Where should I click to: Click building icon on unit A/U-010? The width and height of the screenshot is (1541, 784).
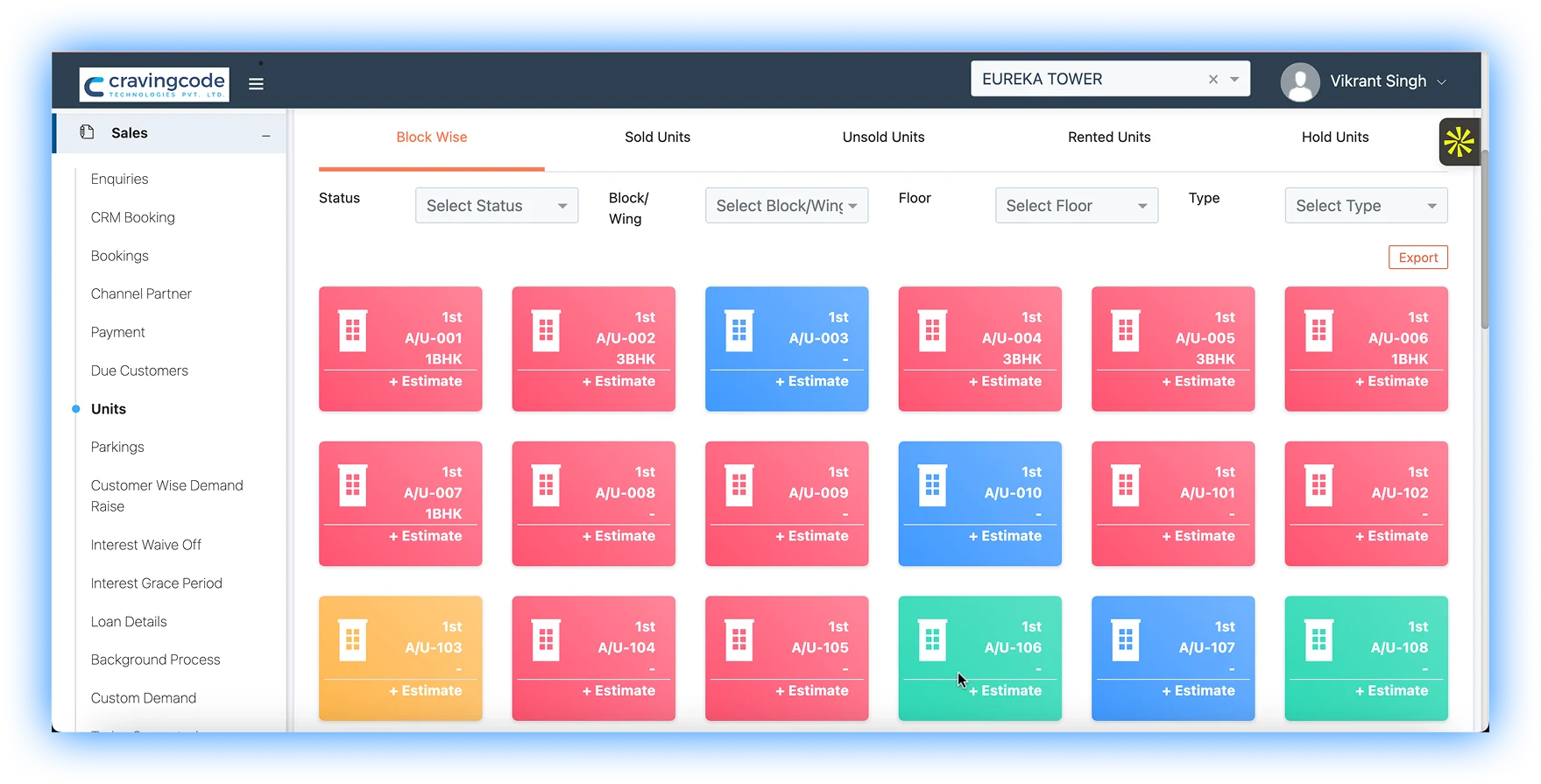[932, 485]
